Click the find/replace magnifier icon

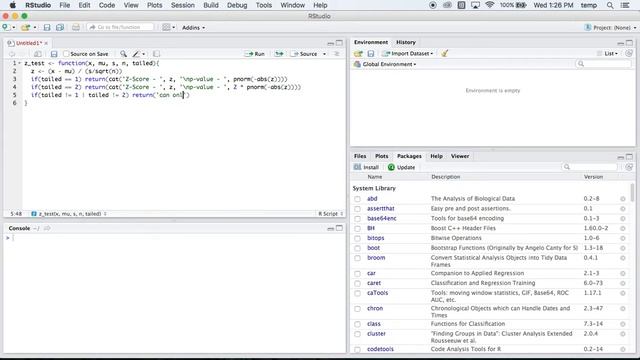pyautogui.click(x=123, y=54)
